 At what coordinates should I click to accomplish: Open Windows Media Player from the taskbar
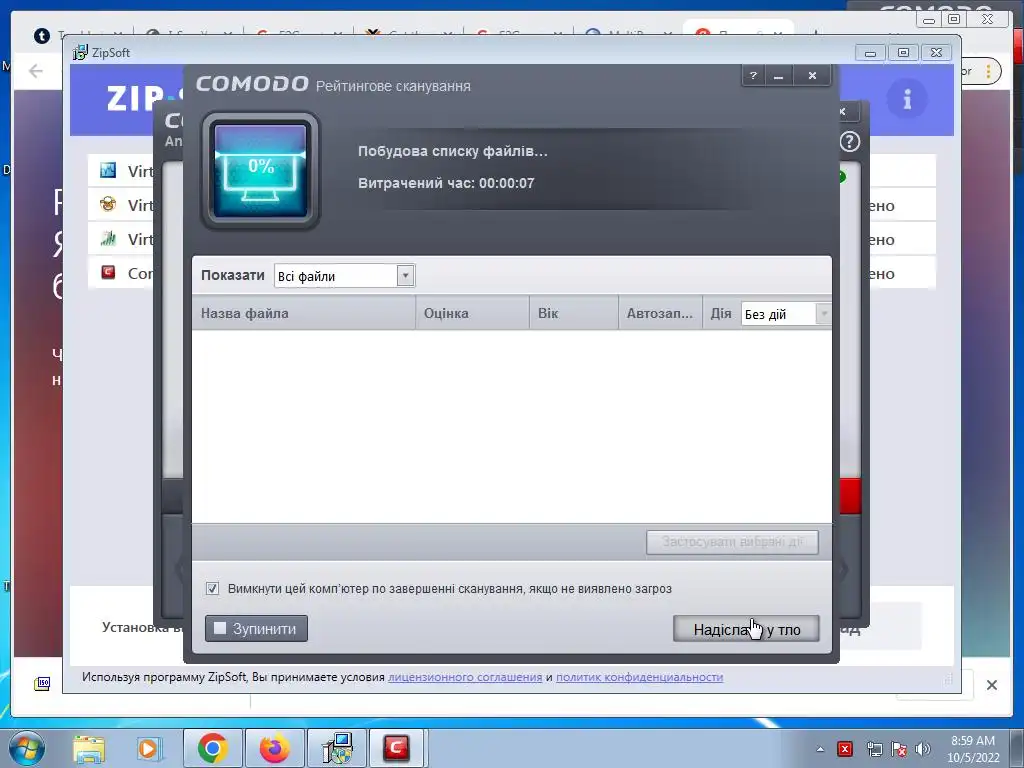pos(149,749)
